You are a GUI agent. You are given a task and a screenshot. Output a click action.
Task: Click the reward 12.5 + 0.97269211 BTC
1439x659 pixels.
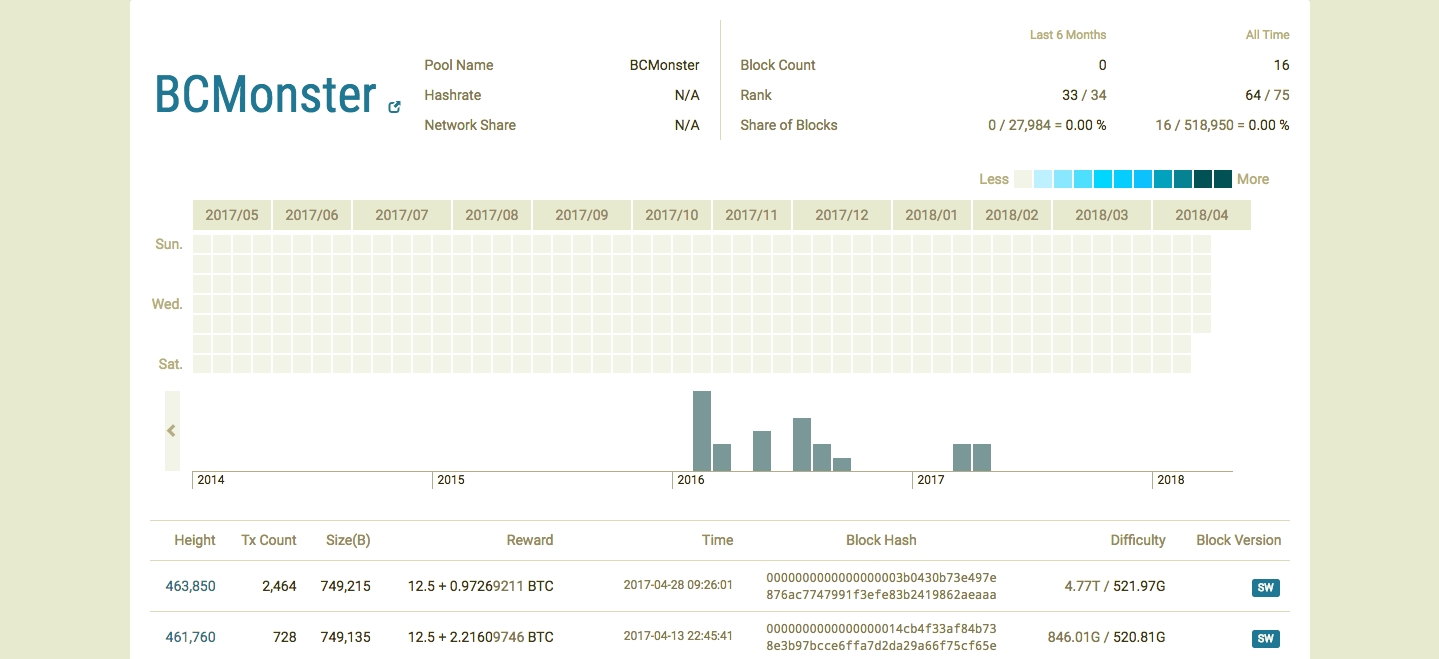coord(481,586)
